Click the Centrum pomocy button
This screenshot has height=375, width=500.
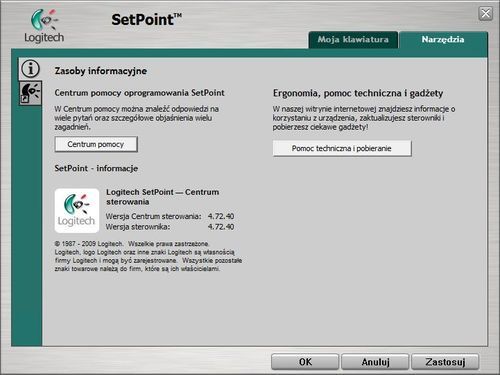click(x=96, y=144)
